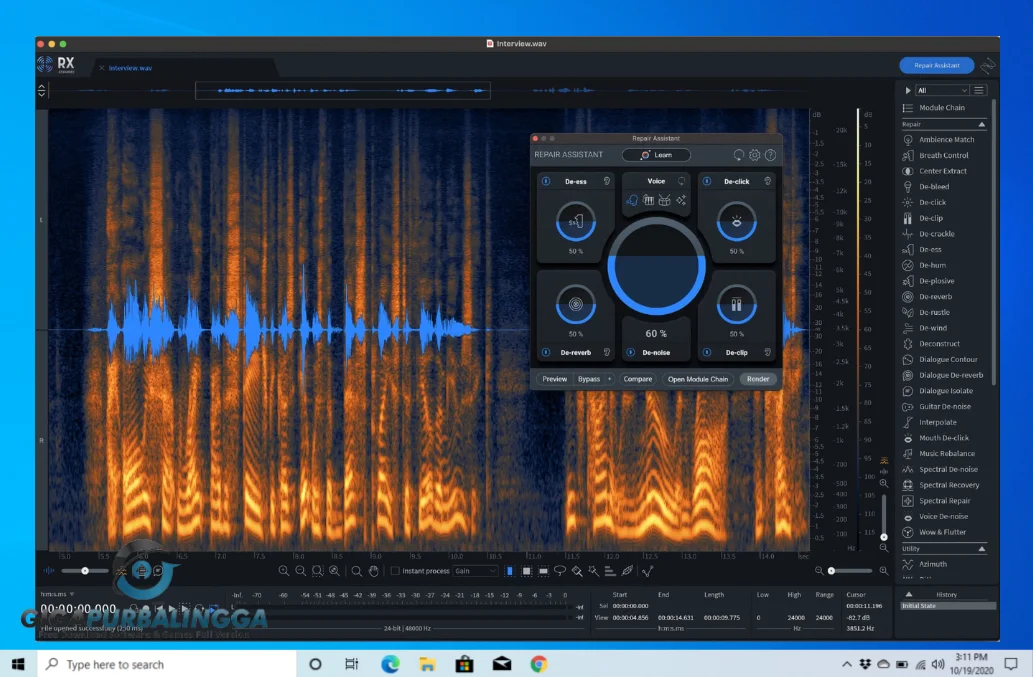Open the De-plosive module
1033x677 pixels.
click(928, 281)
